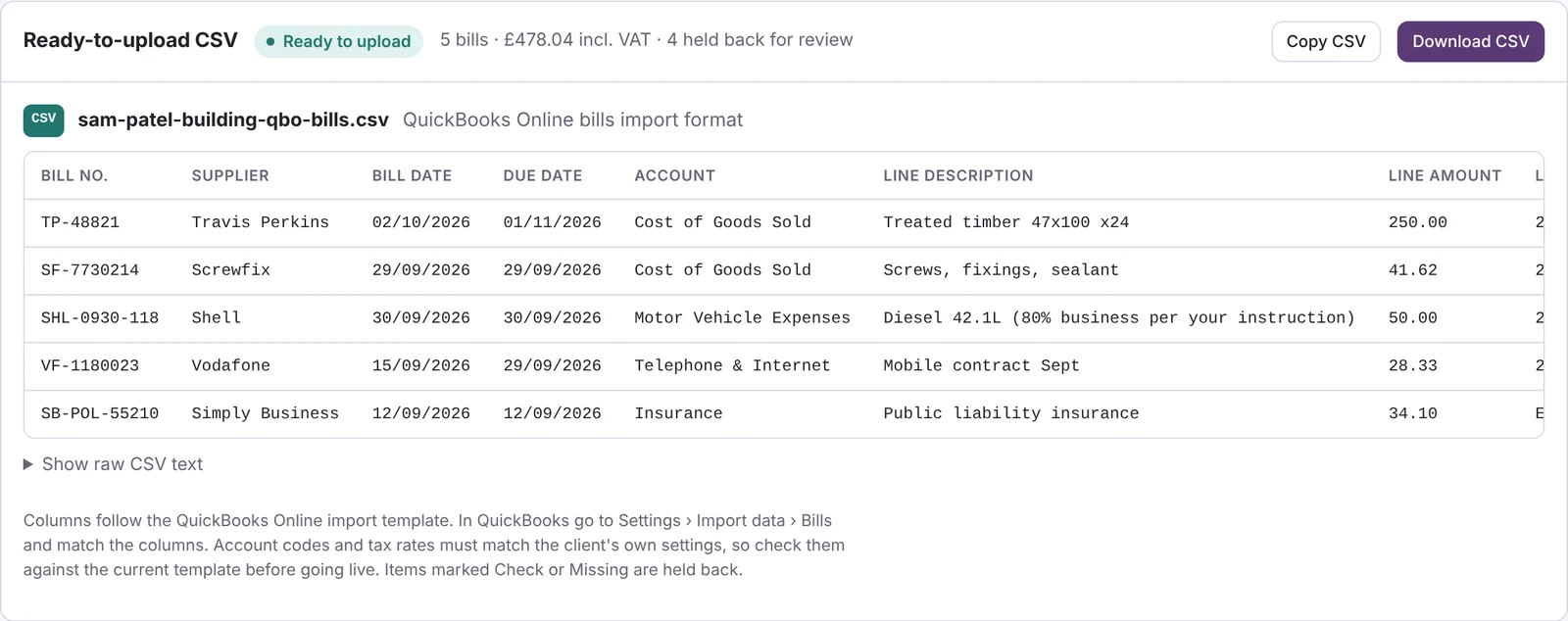Screen dimensions: 1568x621
Task: Click the BILL NO. column header
Action: (x=74, y=175)
